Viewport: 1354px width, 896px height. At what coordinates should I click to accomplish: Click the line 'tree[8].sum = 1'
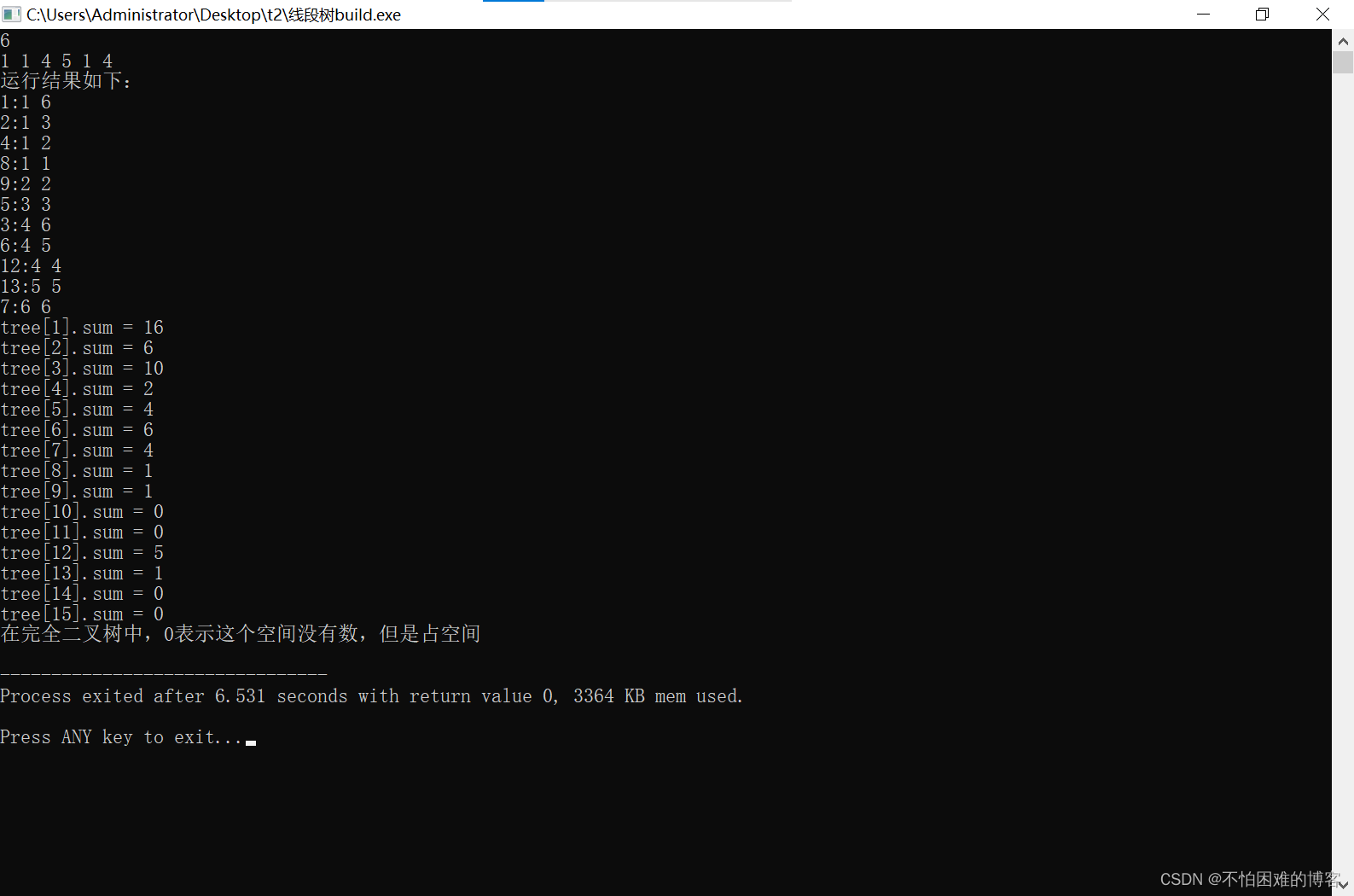point(77,470)
